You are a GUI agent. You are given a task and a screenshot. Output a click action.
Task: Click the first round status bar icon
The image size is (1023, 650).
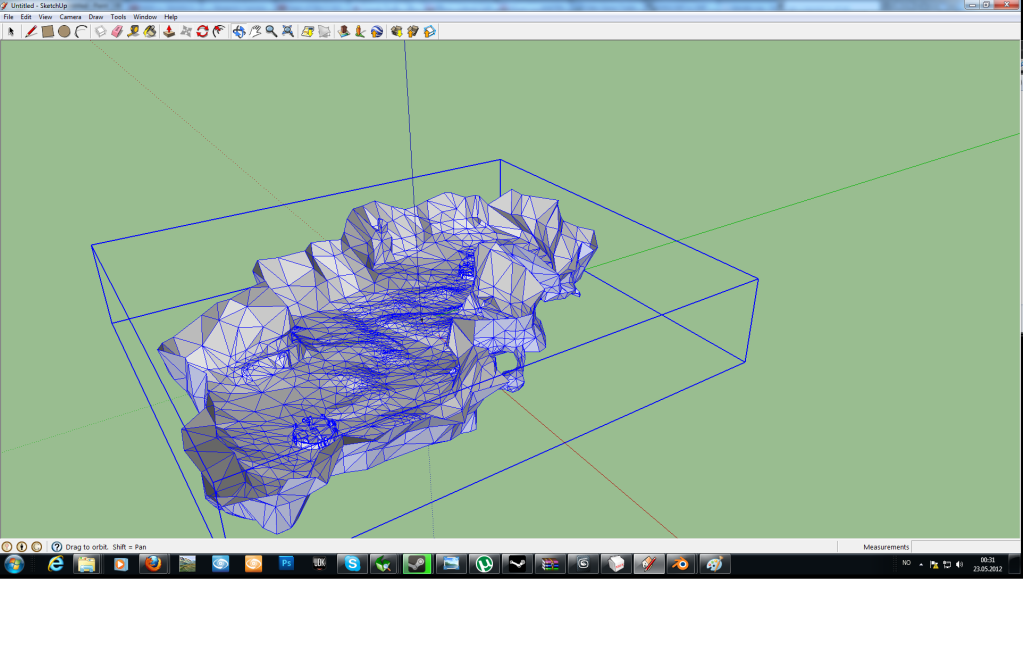pos(7,547)
